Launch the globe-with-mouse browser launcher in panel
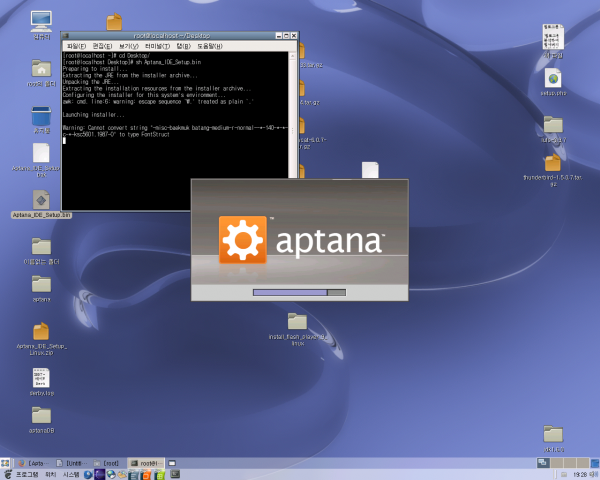The width and height of the screenshot is (600, 480). click(x=111, y=475)
